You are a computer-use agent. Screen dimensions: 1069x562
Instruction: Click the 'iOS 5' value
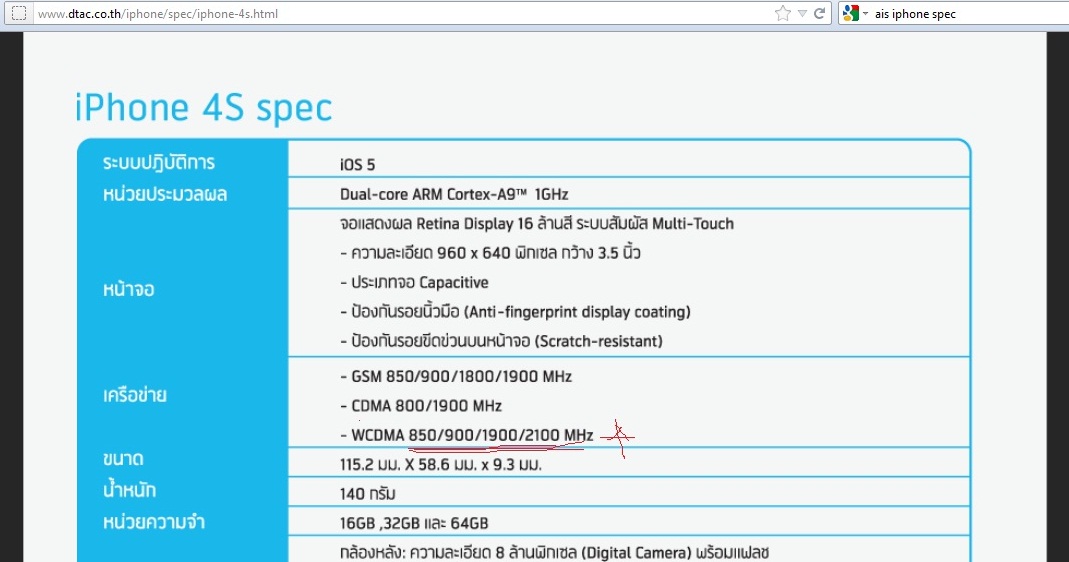pyautogui.click(x=357, y=165)
